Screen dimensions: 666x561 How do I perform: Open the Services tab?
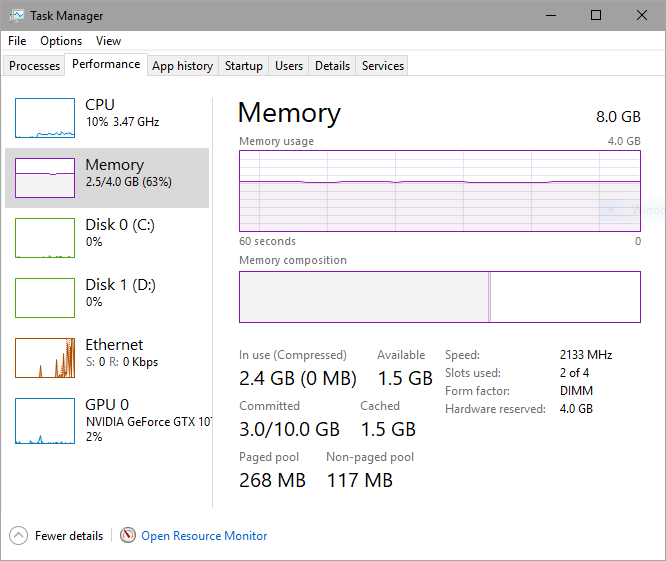383,66
